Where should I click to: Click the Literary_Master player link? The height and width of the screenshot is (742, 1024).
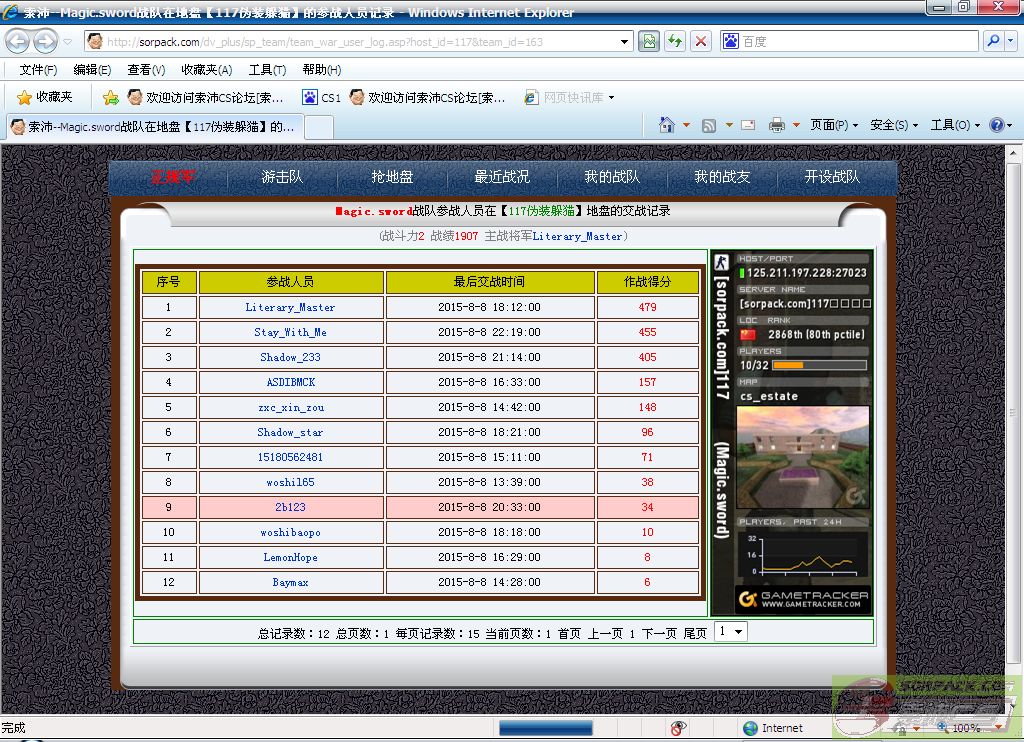pos(290,308)
